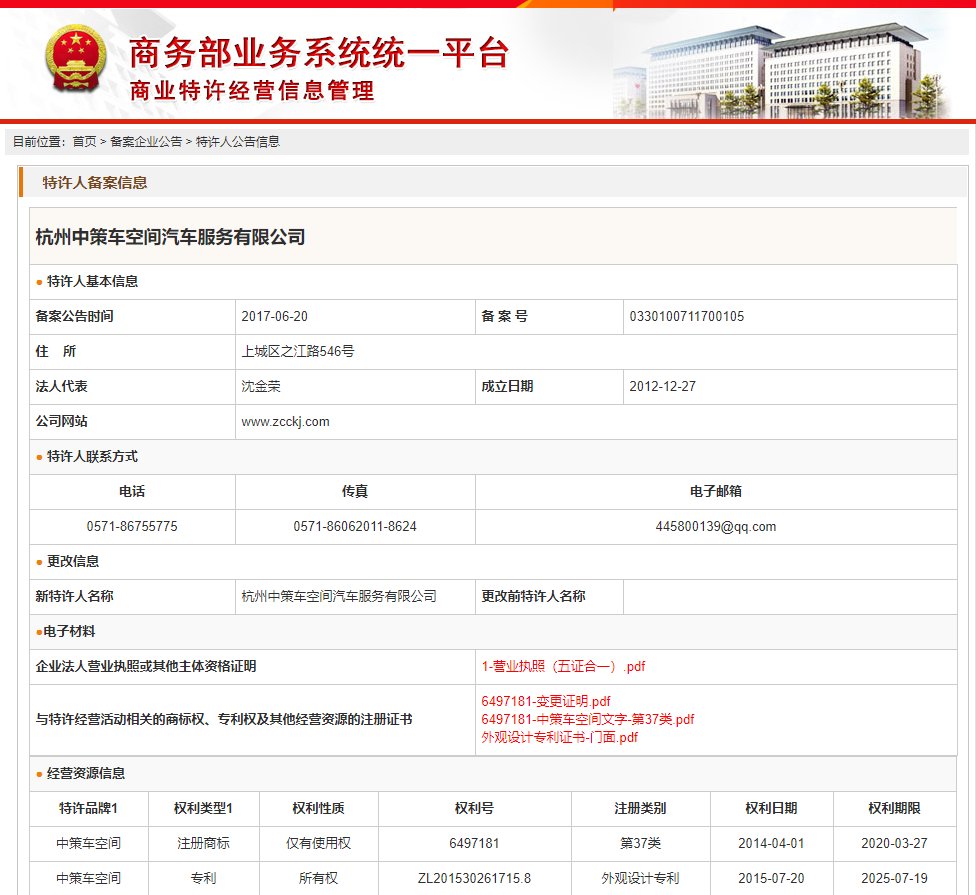Click record number 0330100711700105

687,317
